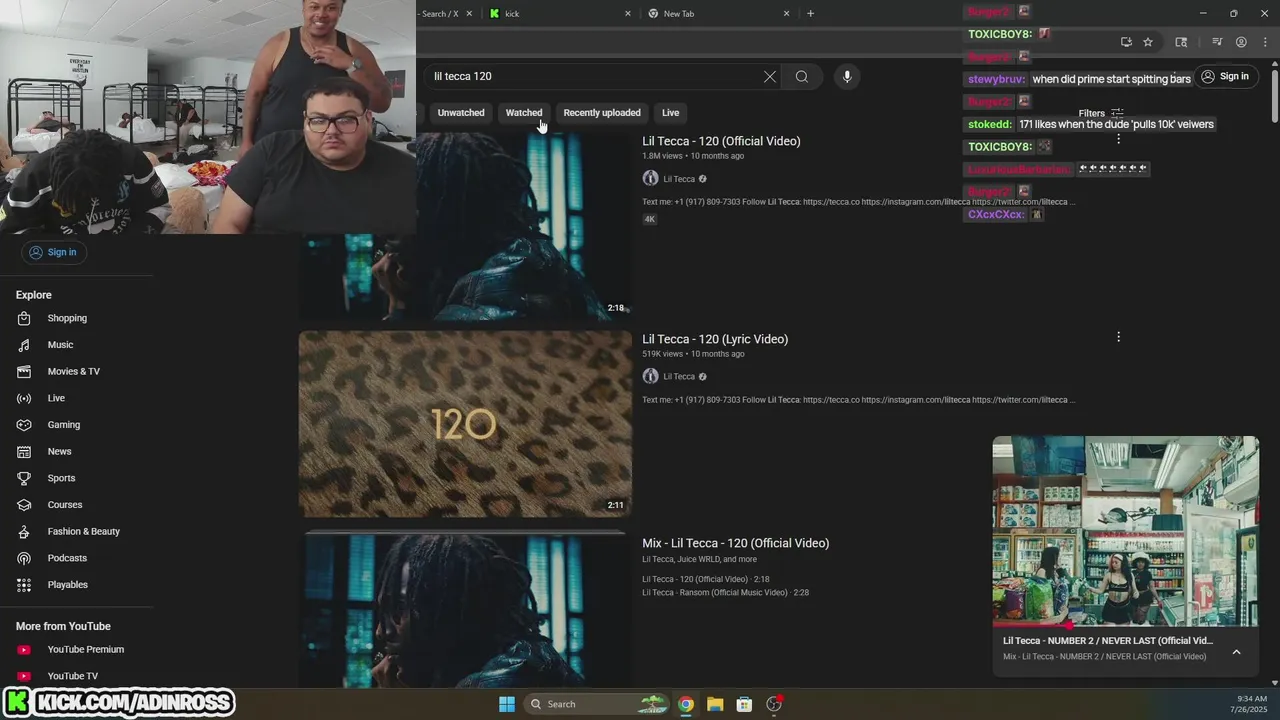The width and height of the screenshot is (1280, 720).
Task: Open Live in the Explore sidebar
Action: 56,398
